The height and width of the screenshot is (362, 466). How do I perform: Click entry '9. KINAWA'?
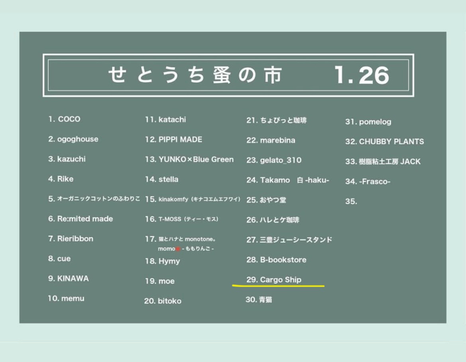[68, 279]
